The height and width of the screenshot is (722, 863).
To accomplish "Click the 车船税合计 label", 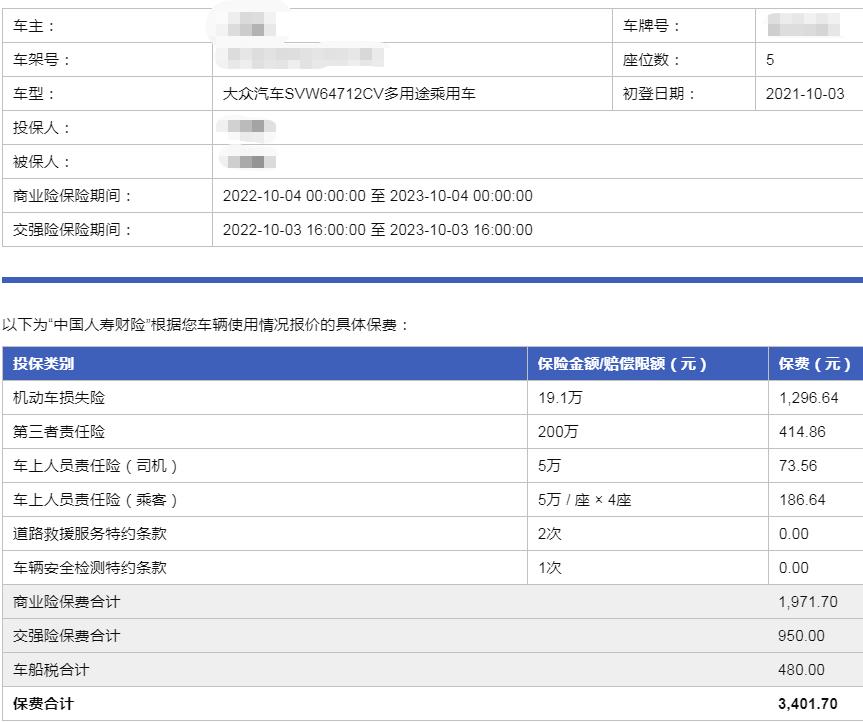I will (x=51, y=670).
